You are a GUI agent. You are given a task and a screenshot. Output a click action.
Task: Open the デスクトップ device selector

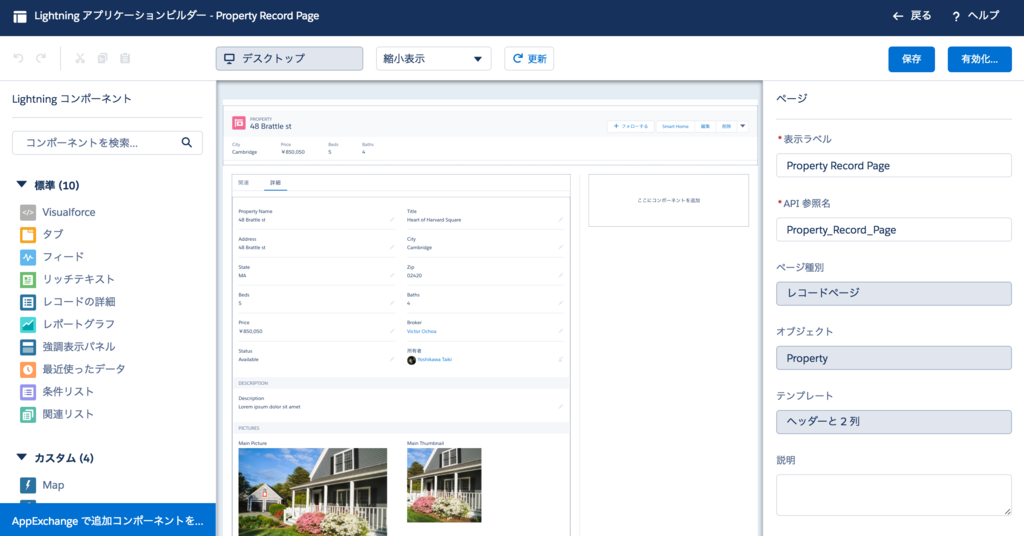coord(289,59)
